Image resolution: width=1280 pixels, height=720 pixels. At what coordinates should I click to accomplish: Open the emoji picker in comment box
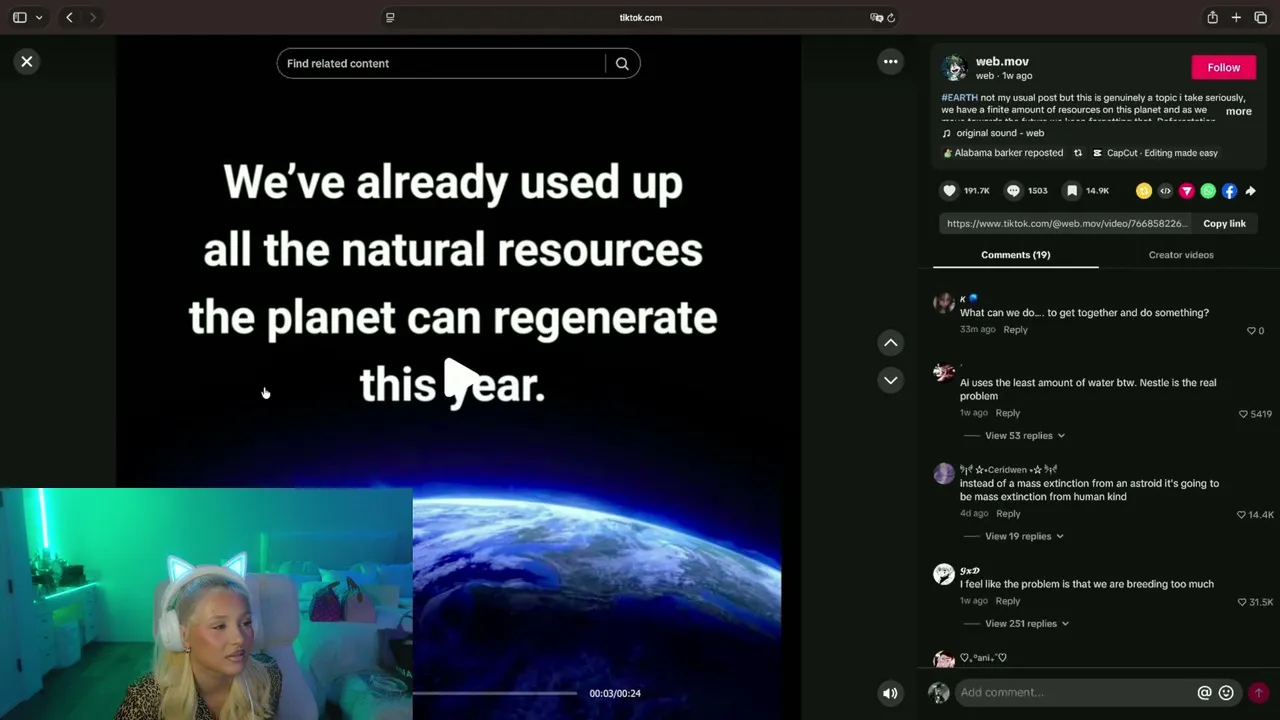click(x=1226, y=693)
